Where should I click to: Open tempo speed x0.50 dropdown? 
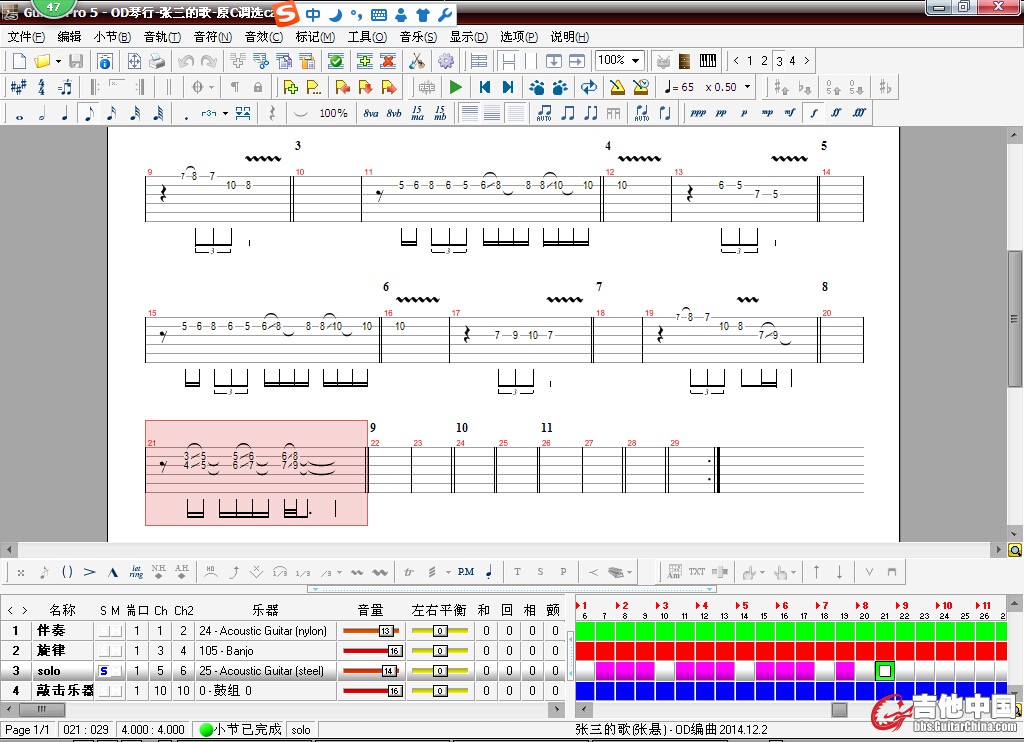tap(747, 87)
